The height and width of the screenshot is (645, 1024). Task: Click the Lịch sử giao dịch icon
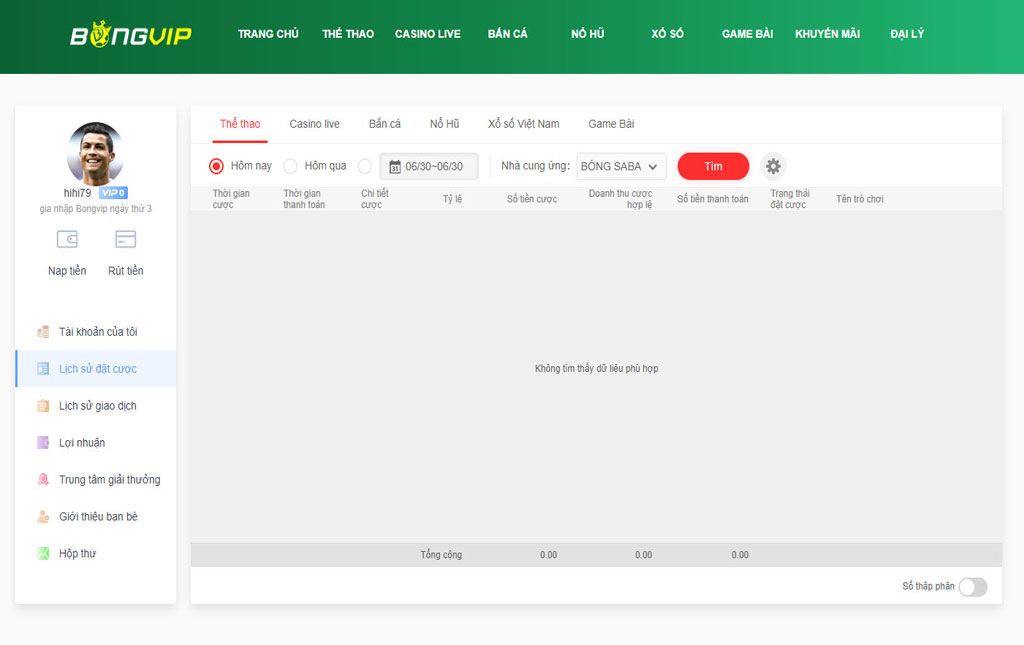43,406
